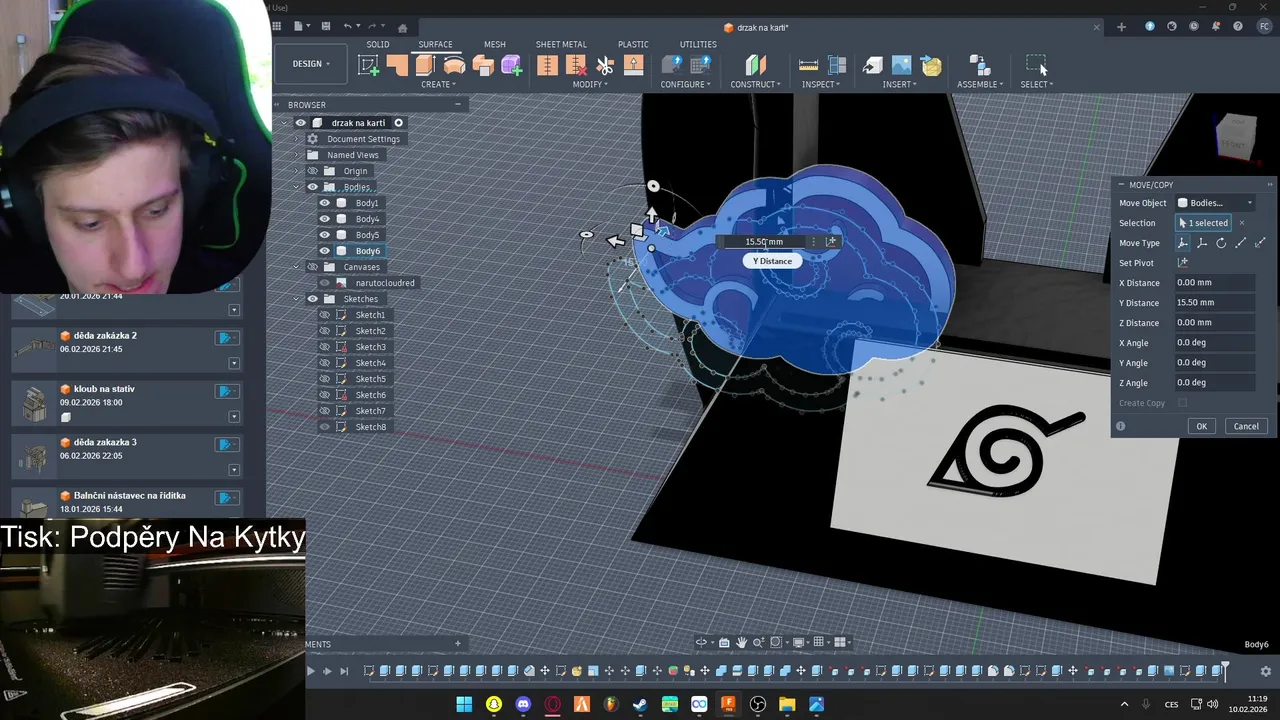Click the Y Distance field in dialog
The width and height of the screenshot is (1280, 720).
[1215, 303]
